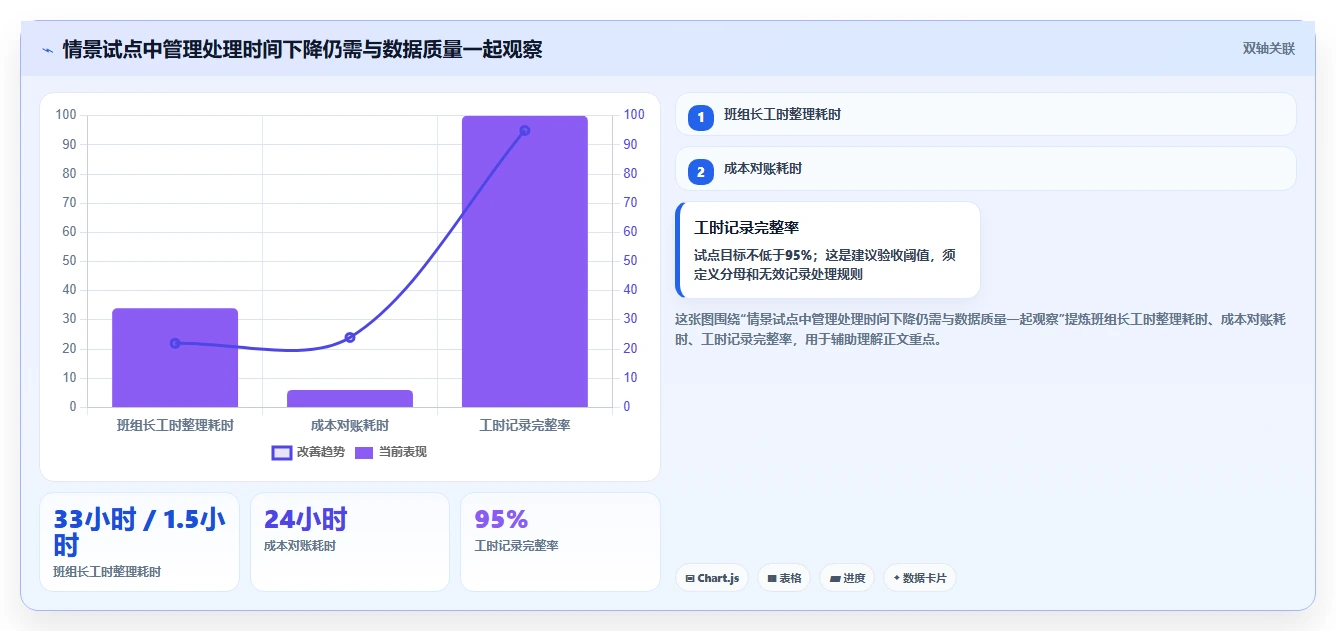Viewport: 1336px width, 631px height.
Task: Click the right y-axis value 50
Action: tap(631, 261)
